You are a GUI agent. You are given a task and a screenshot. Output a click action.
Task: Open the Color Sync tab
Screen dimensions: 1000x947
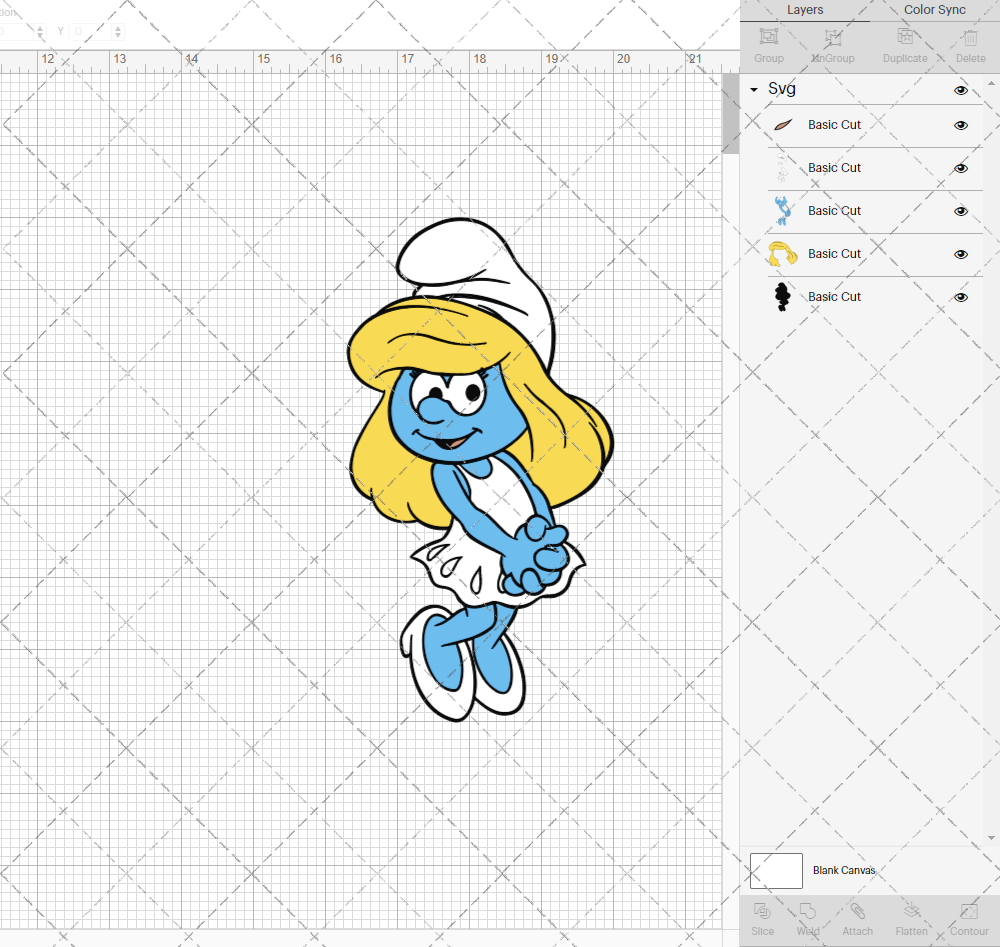934,10
